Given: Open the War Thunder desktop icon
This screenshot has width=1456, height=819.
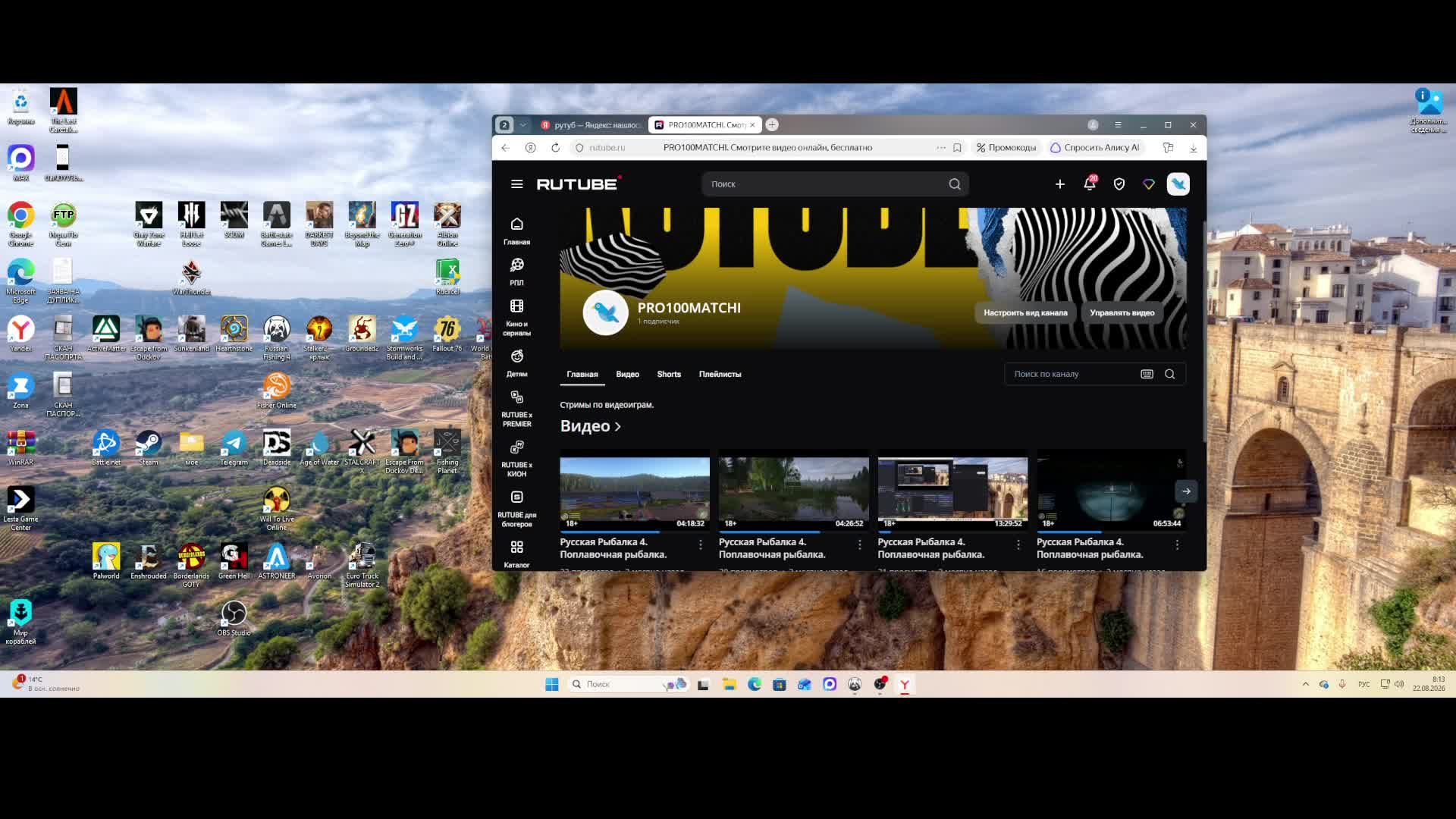Looking at the screenshot, I should 191,278.
